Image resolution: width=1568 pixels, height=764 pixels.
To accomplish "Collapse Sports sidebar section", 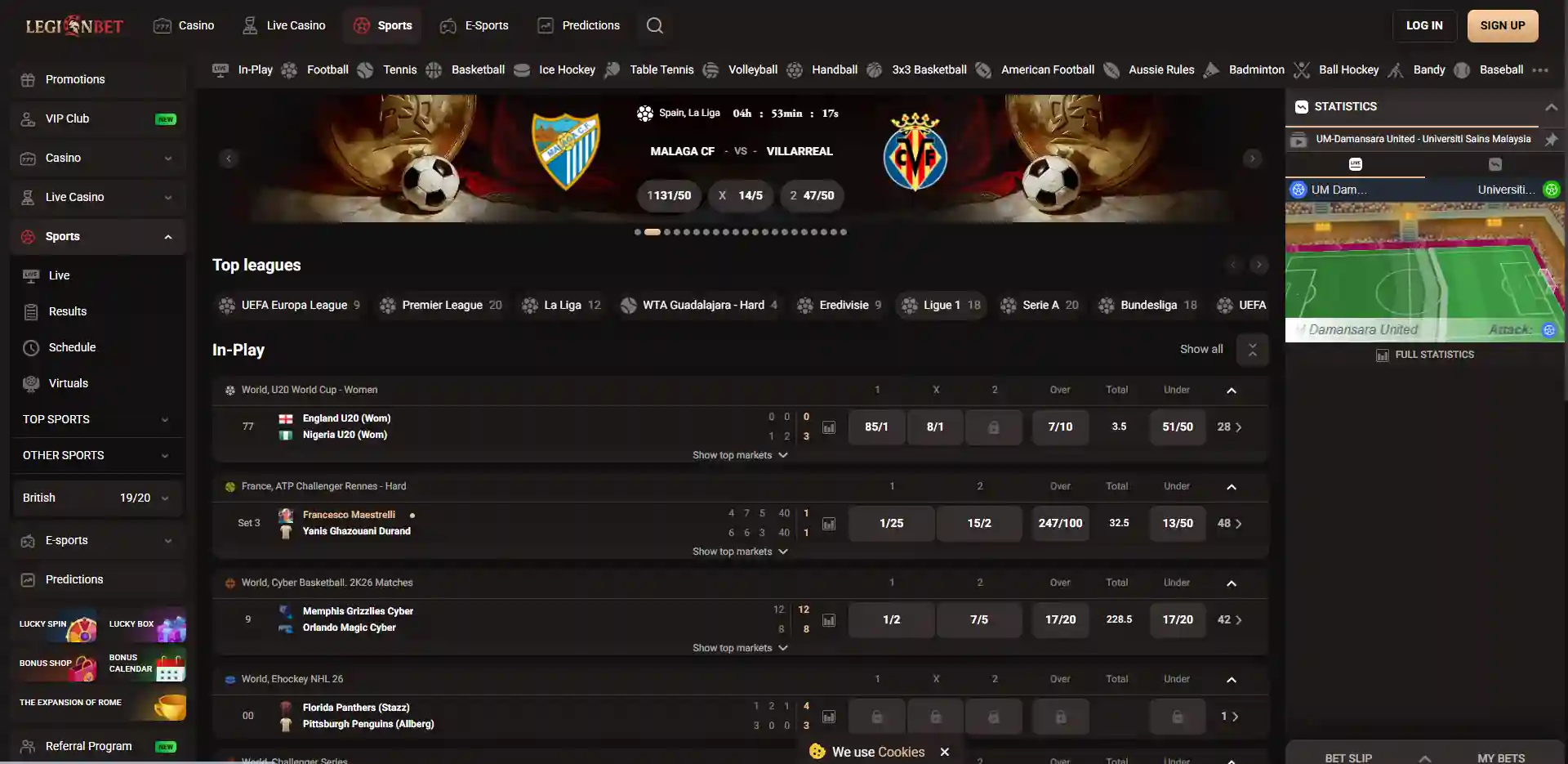I will pyautogui.click(x=98, y=236).
